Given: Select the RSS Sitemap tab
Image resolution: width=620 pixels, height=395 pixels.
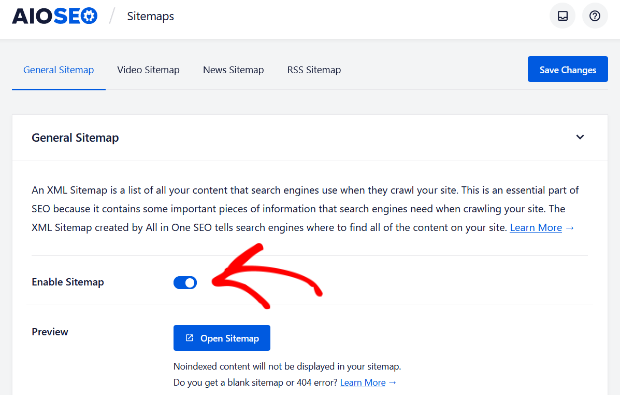Looking at the screenshot, I should [x=314, y=70].
